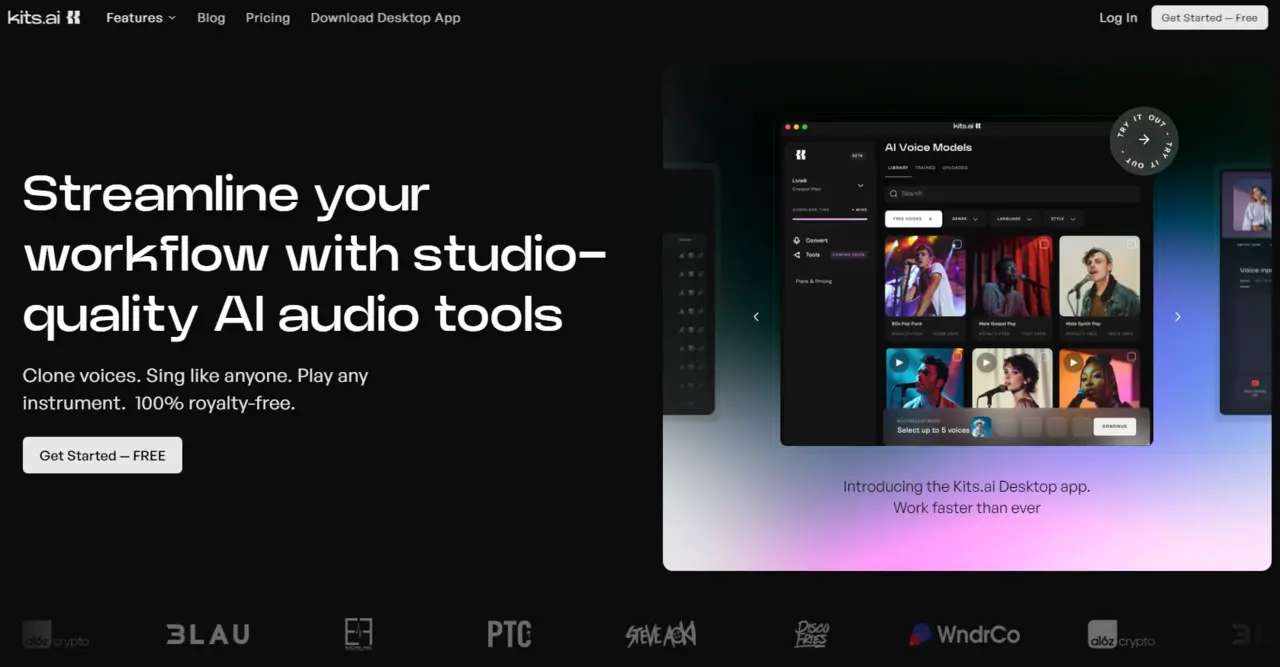Open the Pricing page
The image size is (1280, 667).
pyautogui.click(x=268, y=18)
